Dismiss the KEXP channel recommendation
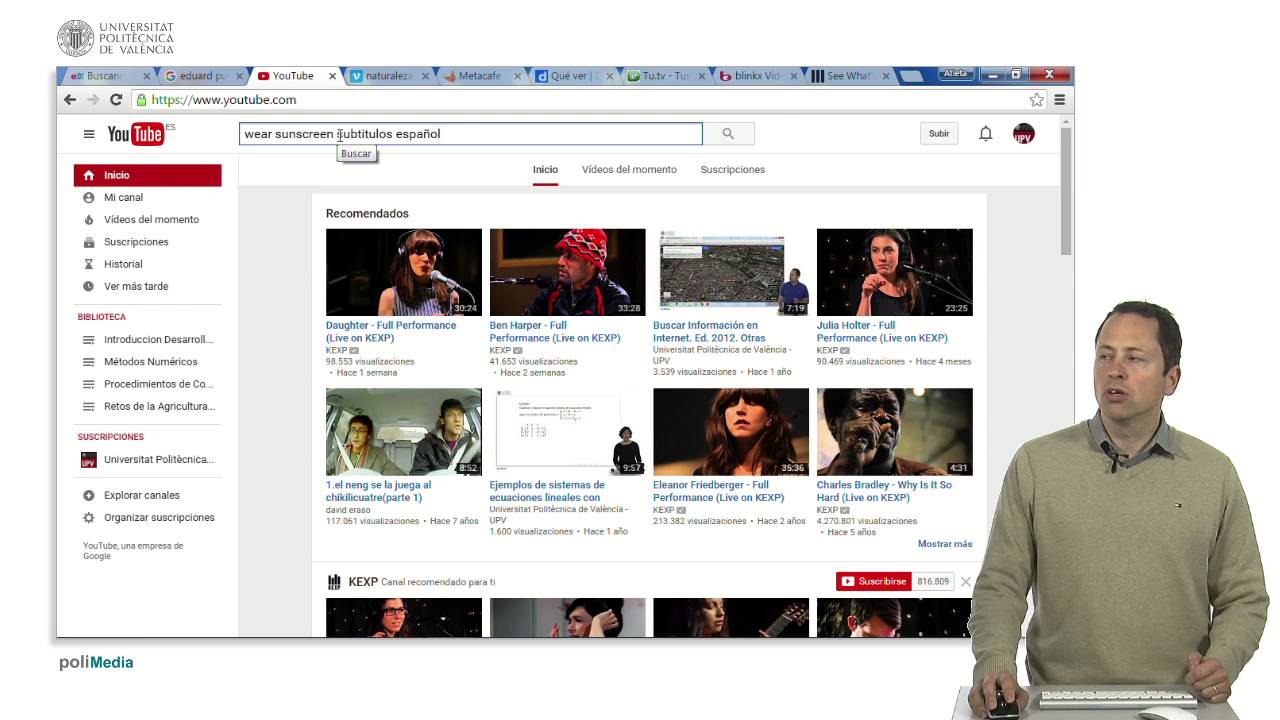 tap(966, 581)
